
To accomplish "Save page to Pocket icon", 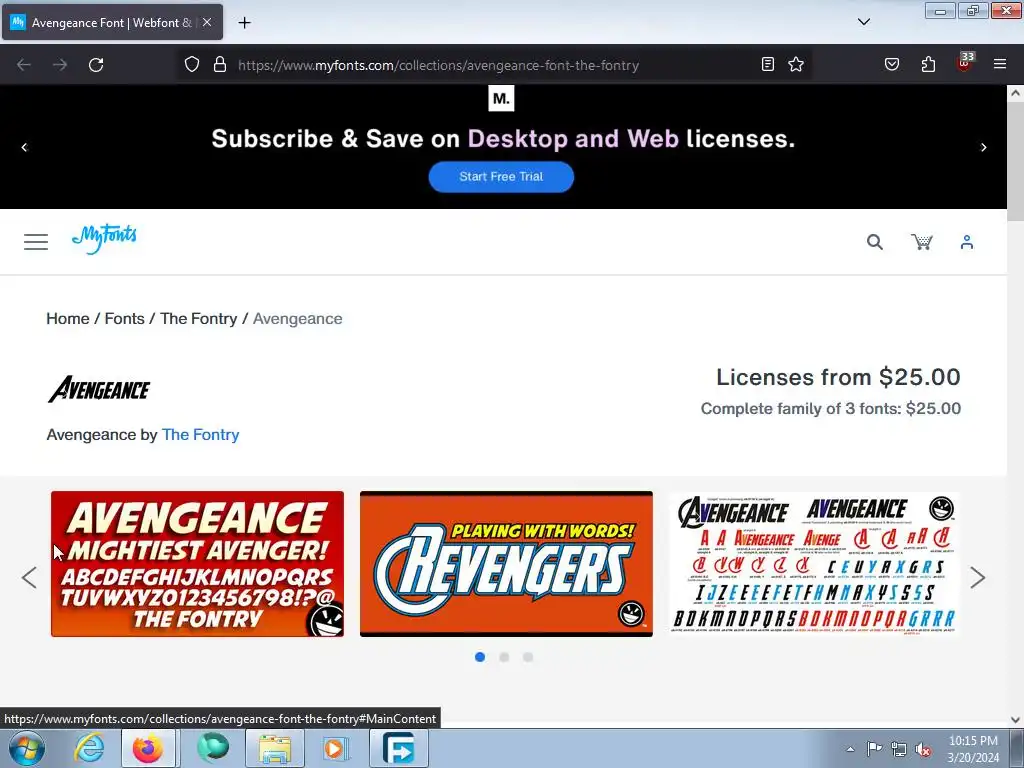I will click(892, 65).
